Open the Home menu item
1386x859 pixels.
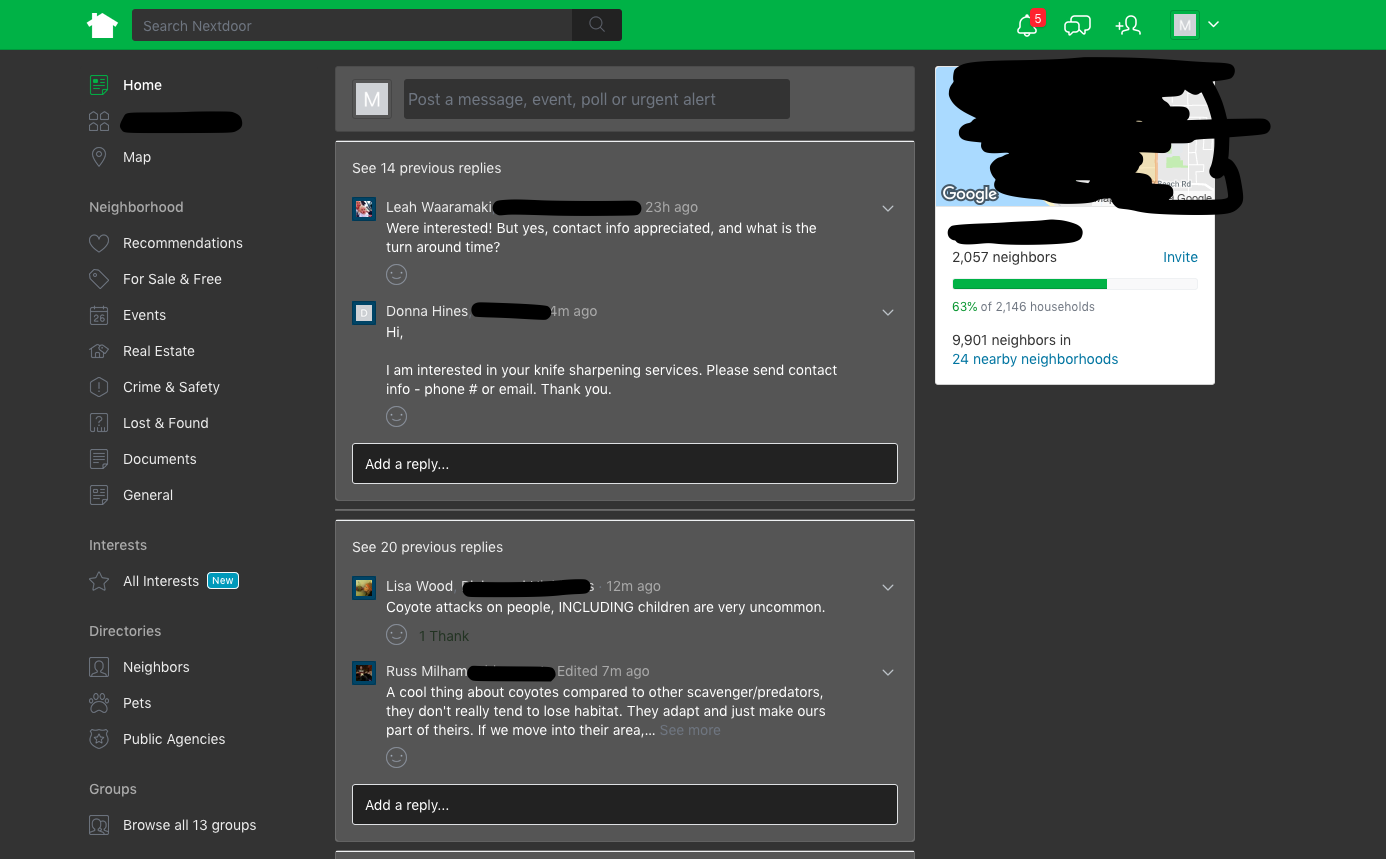click(x=142, y=85)
